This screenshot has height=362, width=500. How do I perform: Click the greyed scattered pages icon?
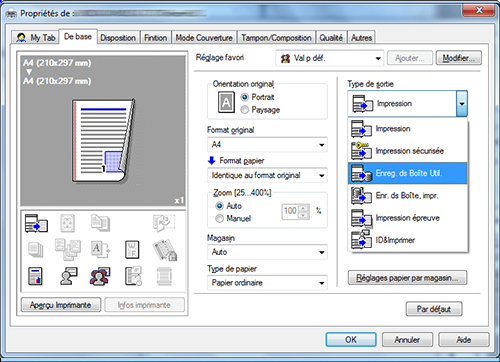(x=68, y=249)
